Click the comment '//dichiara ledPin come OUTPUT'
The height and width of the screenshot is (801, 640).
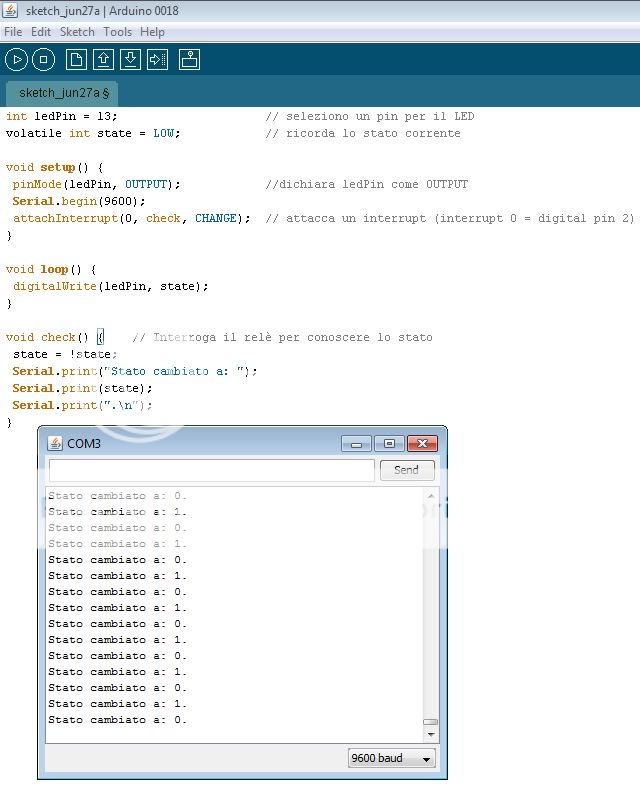coord(366,184)
